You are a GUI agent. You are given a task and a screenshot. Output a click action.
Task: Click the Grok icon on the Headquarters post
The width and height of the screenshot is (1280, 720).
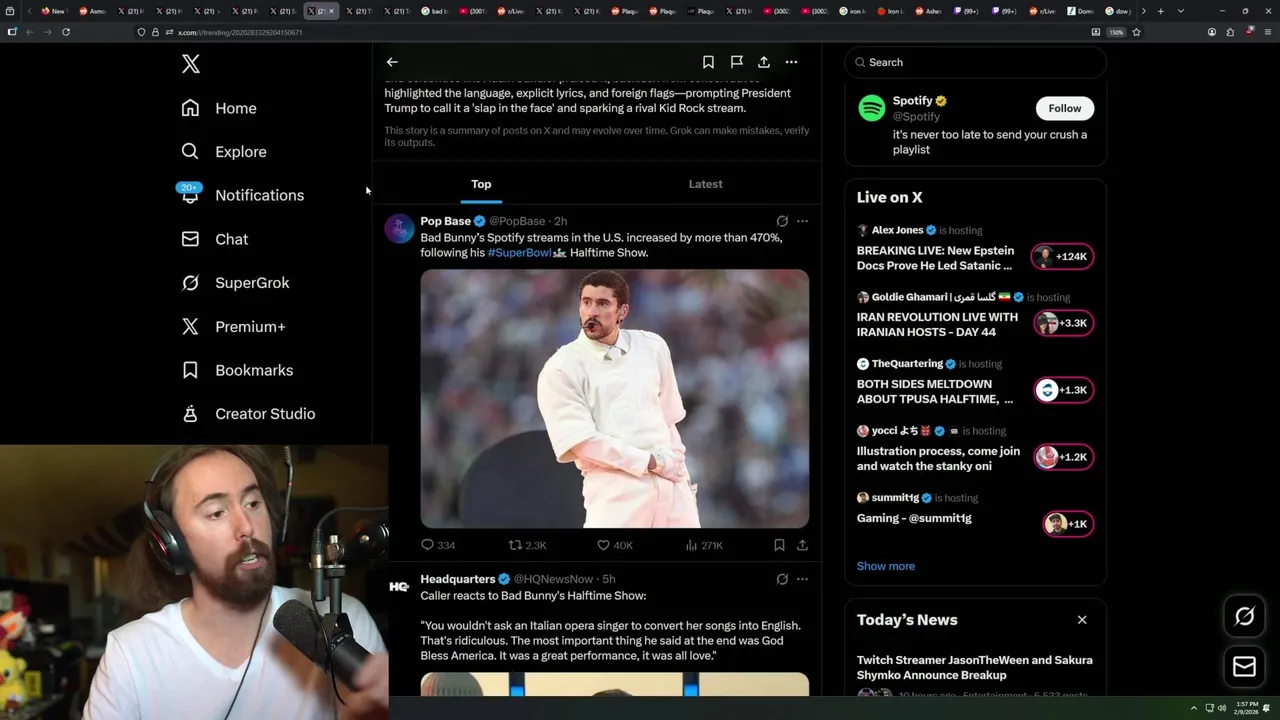782,579
